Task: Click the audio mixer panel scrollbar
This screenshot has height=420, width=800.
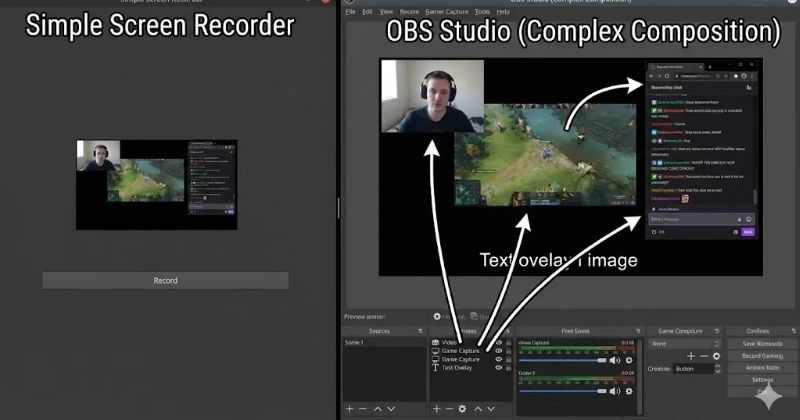Action: point(640,375)
